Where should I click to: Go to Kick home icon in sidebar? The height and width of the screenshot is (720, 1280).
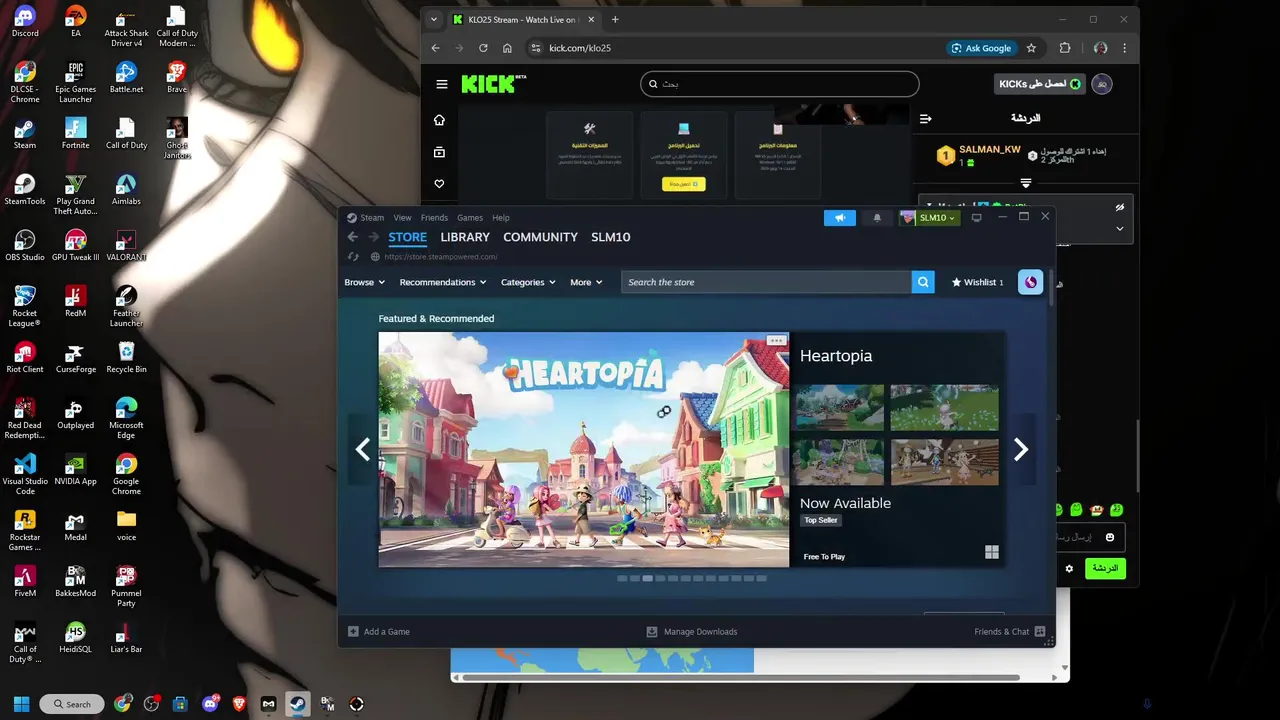(439, 120)
